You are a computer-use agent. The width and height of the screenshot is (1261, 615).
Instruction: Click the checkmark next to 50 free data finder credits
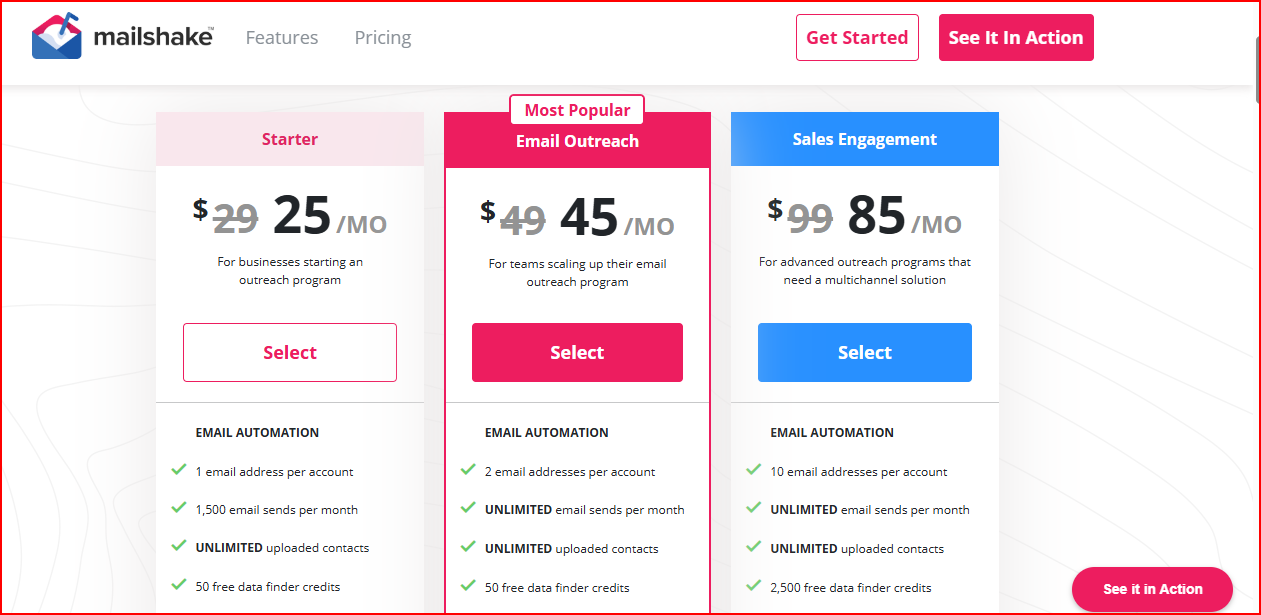pyautogui.click(x=469, y=586)
